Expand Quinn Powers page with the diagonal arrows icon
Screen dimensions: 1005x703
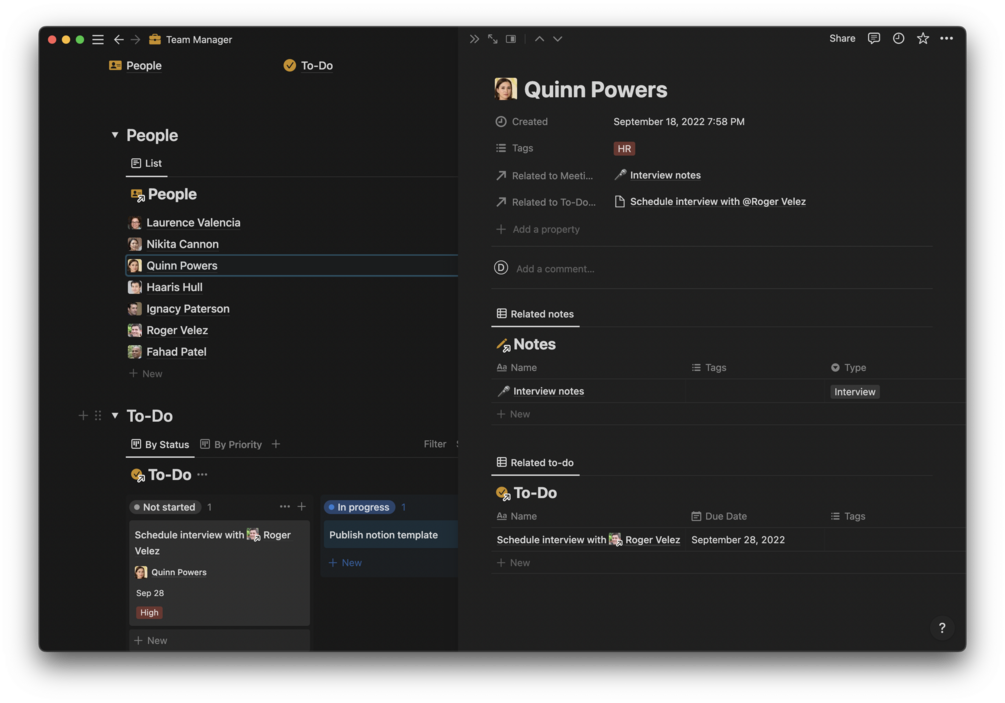pyautogui.click(x=491, y=38)
